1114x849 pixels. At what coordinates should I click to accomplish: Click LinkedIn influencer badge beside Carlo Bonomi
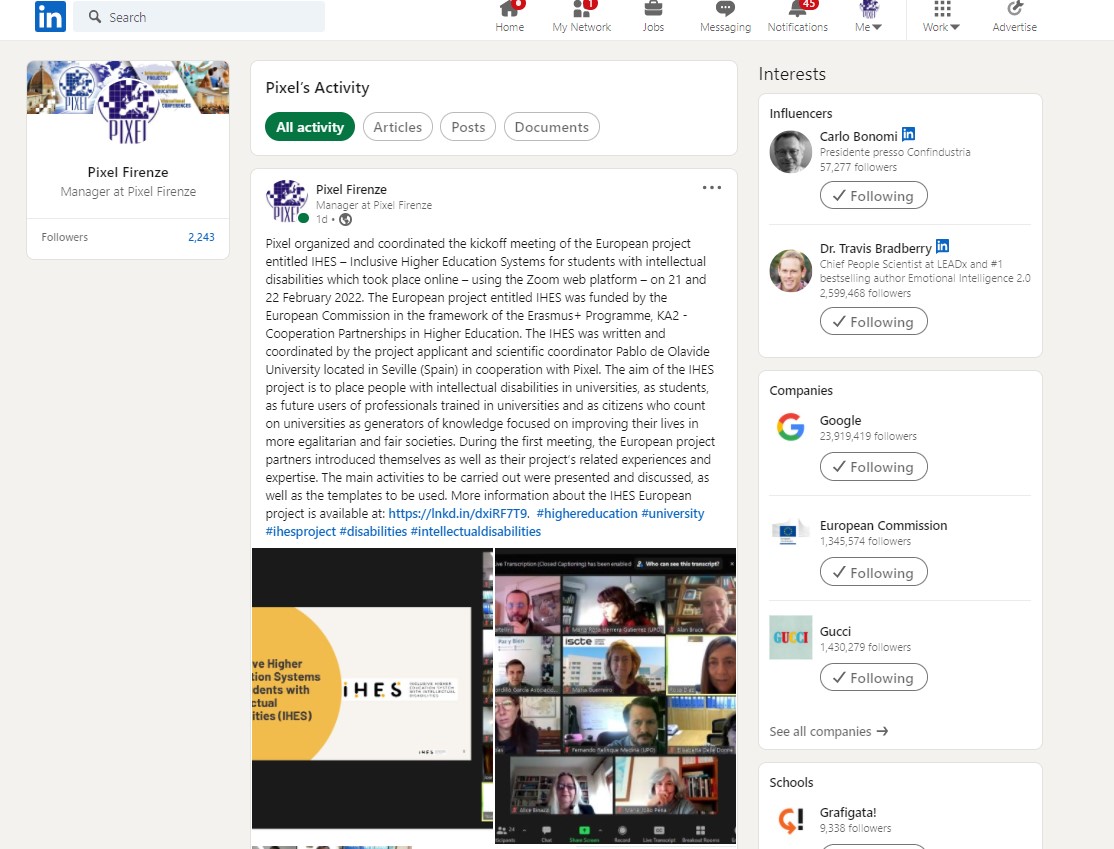click(908, 134)
